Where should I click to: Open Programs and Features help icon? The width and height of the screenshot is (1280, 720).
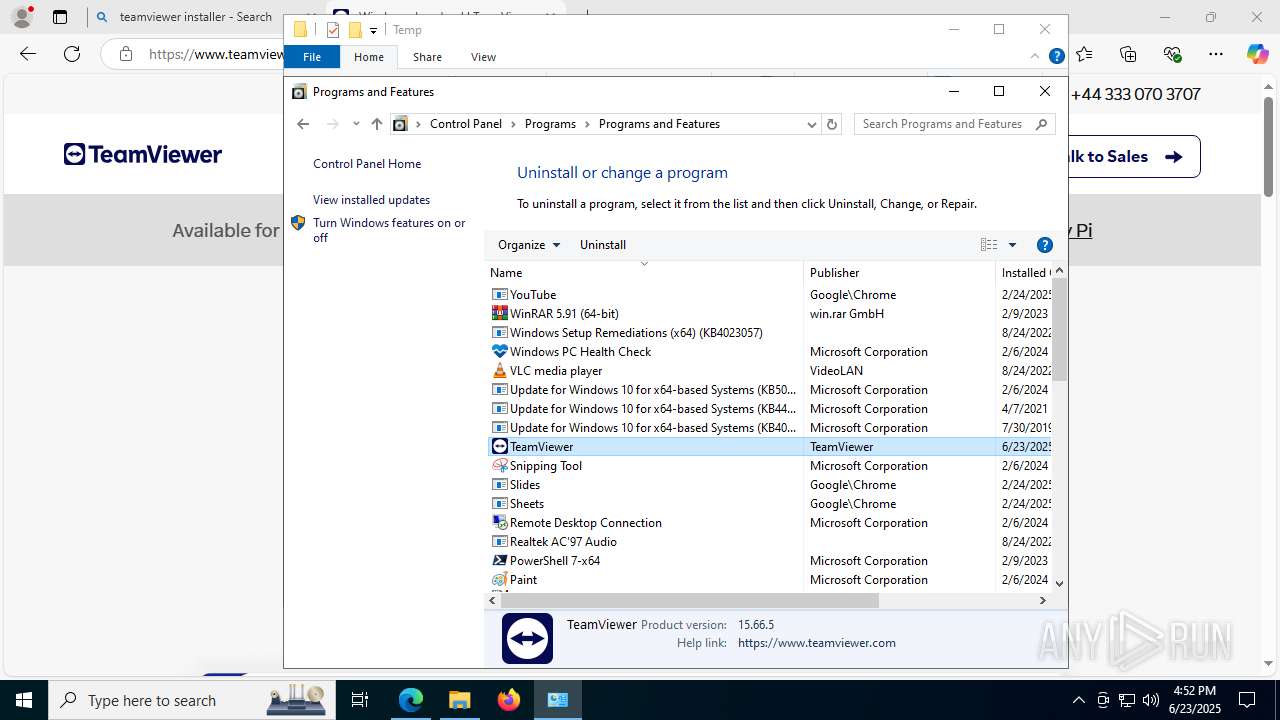pyautogui.click(x=1045, y=245)
